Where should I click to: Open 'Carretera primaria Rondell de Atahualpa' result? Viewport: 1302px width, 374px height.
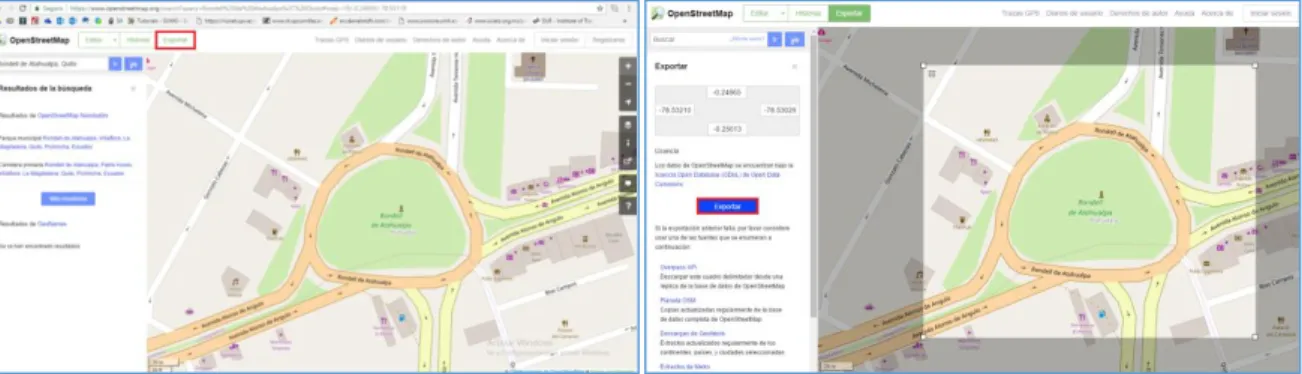65,168
